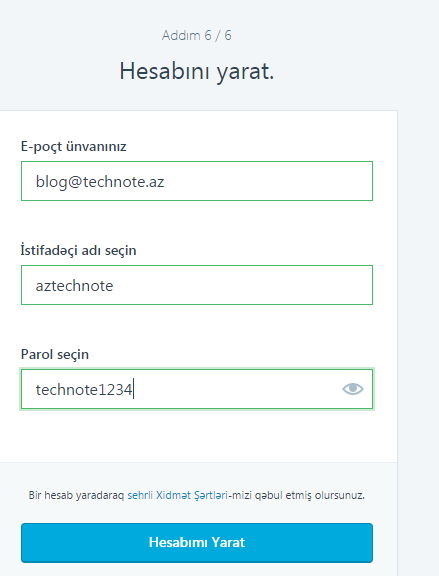Screen dimensions: 439x576
Task: Open the sehrli Xidmət Şərtləri link
Action: click(x=177, y=495)
